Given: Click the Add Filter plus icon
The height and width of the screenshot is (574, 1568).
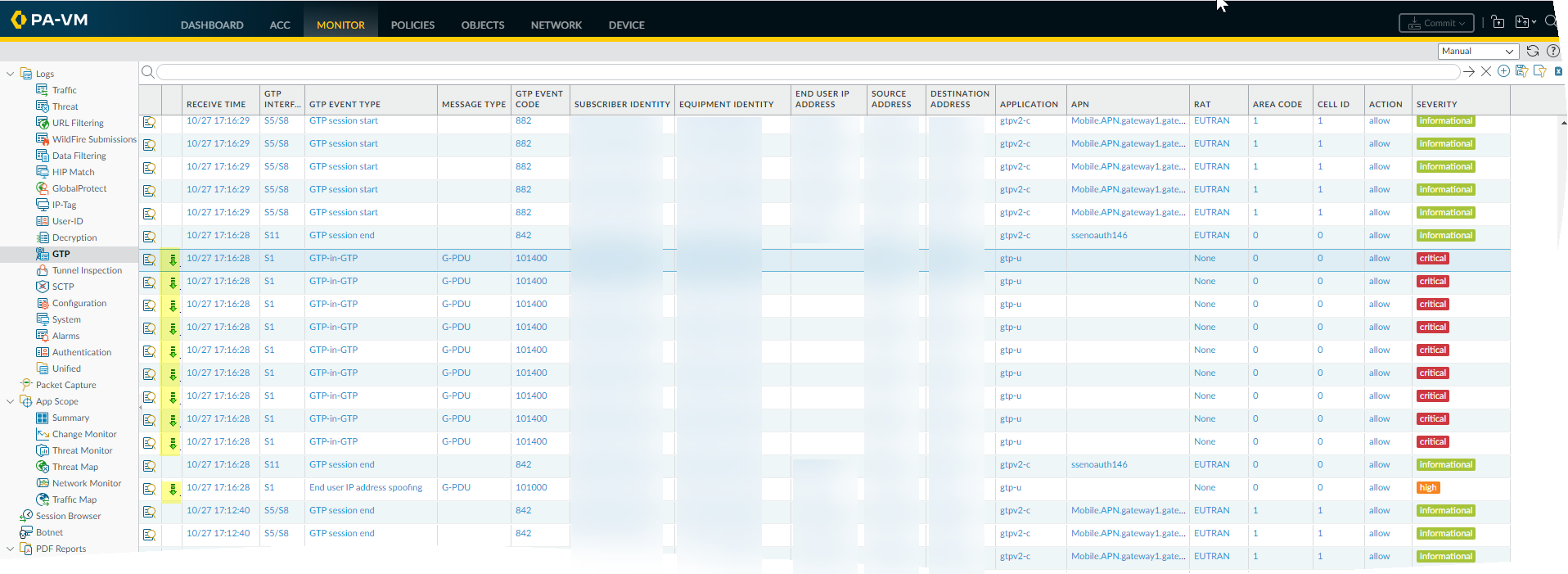Looking at the screenshot, I should click(x=1503, y=71).
